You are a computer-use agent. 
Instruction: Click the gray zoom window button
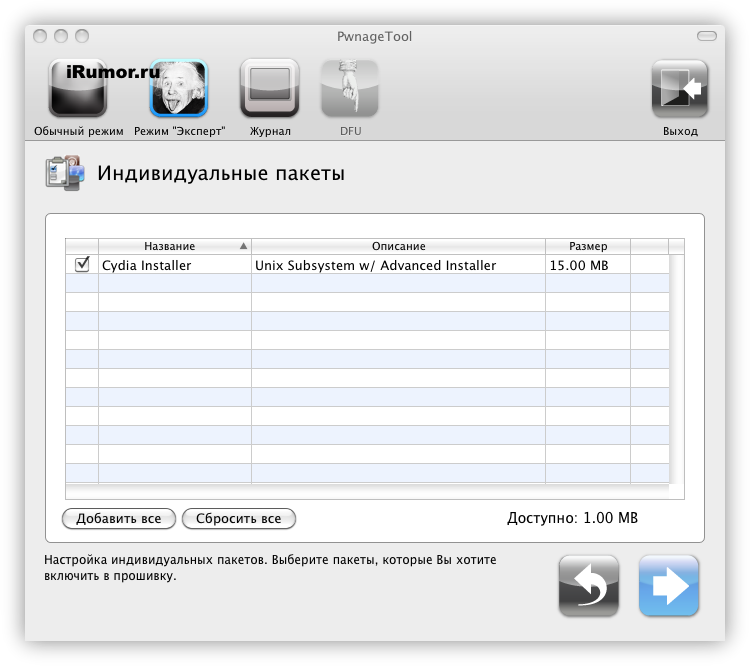pyautogui.click(x=82, y=36)
